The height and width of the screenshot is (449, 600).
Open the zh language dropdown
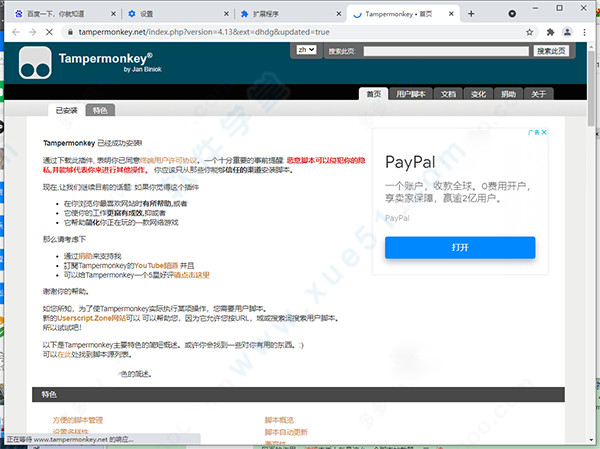[x=306, y=50]
